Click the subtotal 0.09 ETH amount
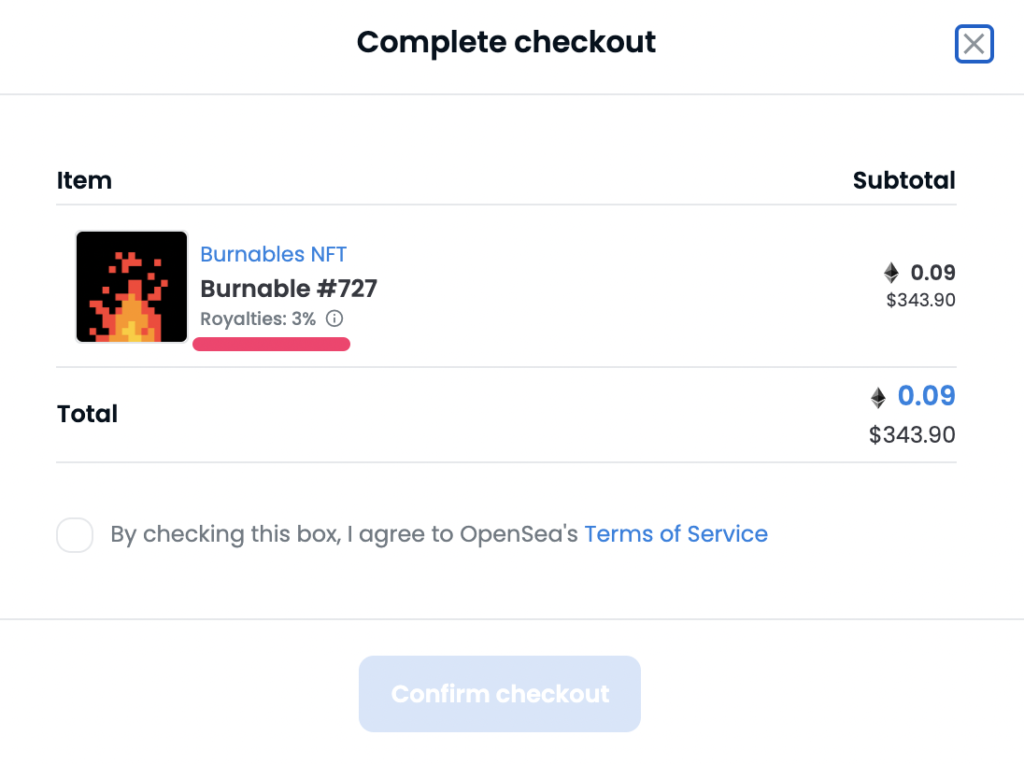The height and width of the screenshot is (764, 1024). coord(933,272)
